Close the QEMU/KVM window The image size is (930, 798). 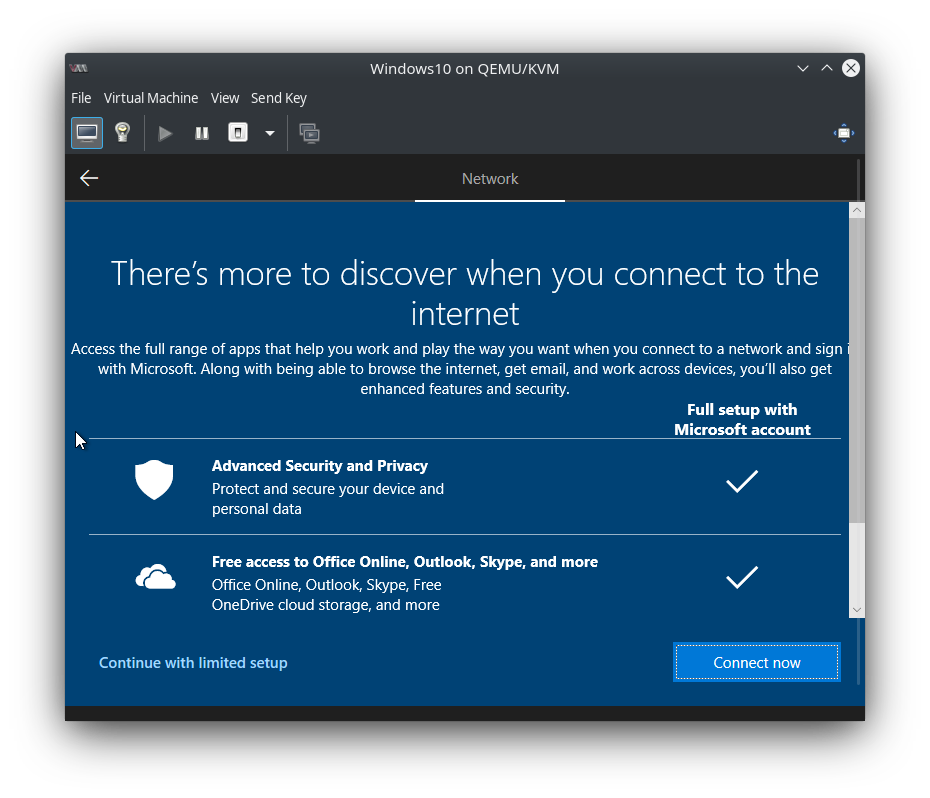point(851,68)
